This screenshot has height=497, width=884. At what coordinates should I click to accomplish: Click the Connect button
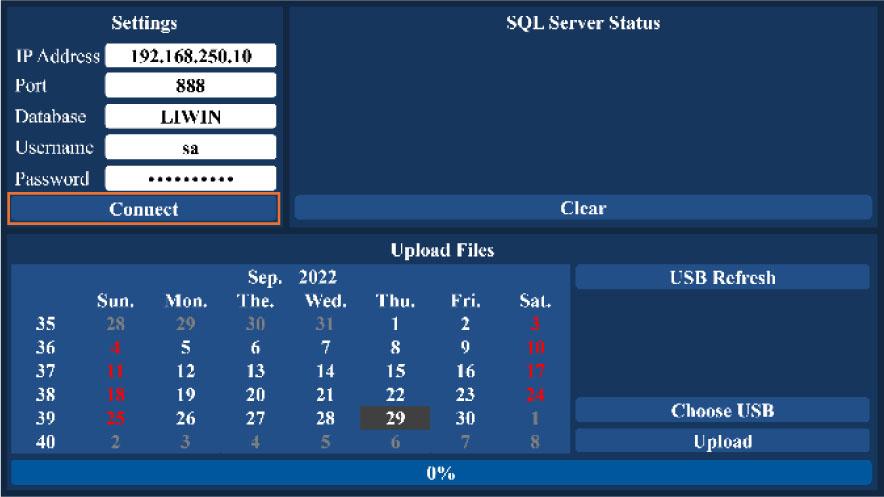(143, 209)
